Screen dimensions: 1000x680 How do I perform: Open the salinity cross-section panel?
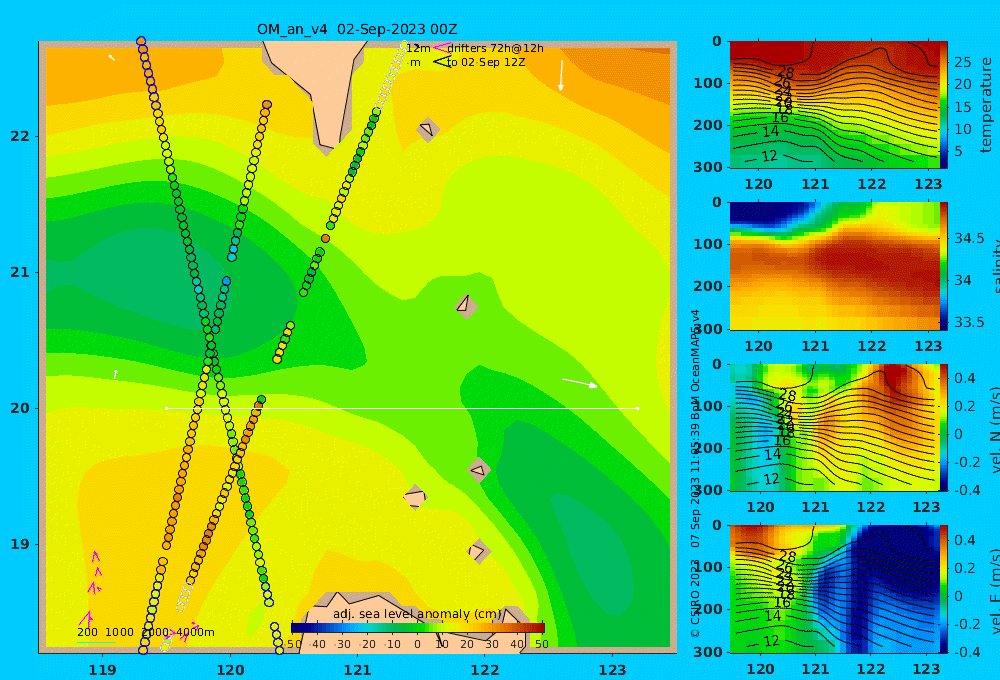(x=834, y=266)
